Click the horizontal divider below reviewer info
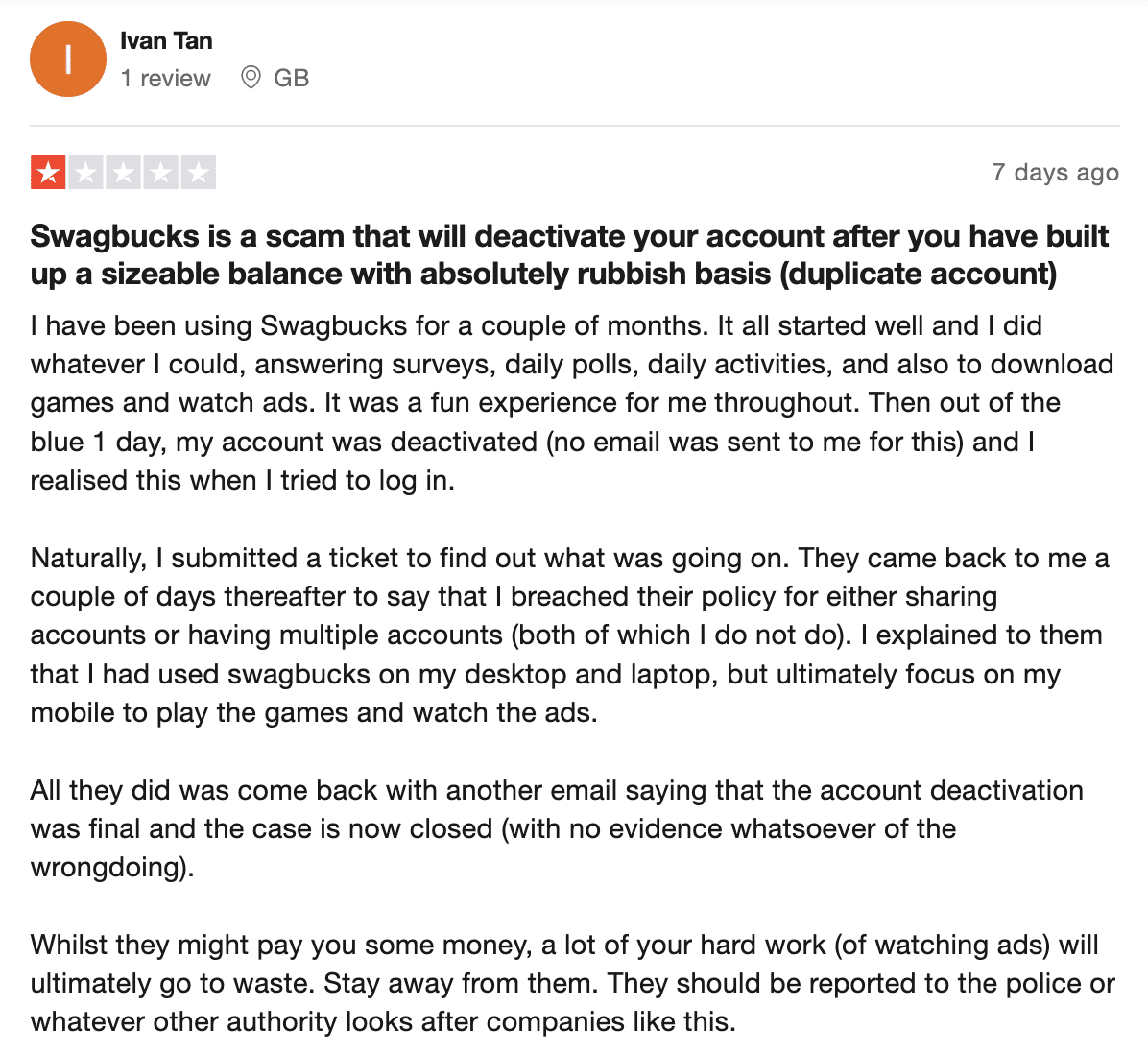1148x1054 pixels. 575,126
